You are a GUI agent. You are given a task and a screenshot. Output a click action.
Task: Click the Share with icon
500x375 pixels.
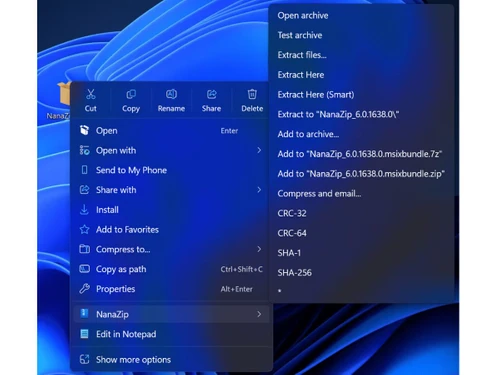[84, 190]
